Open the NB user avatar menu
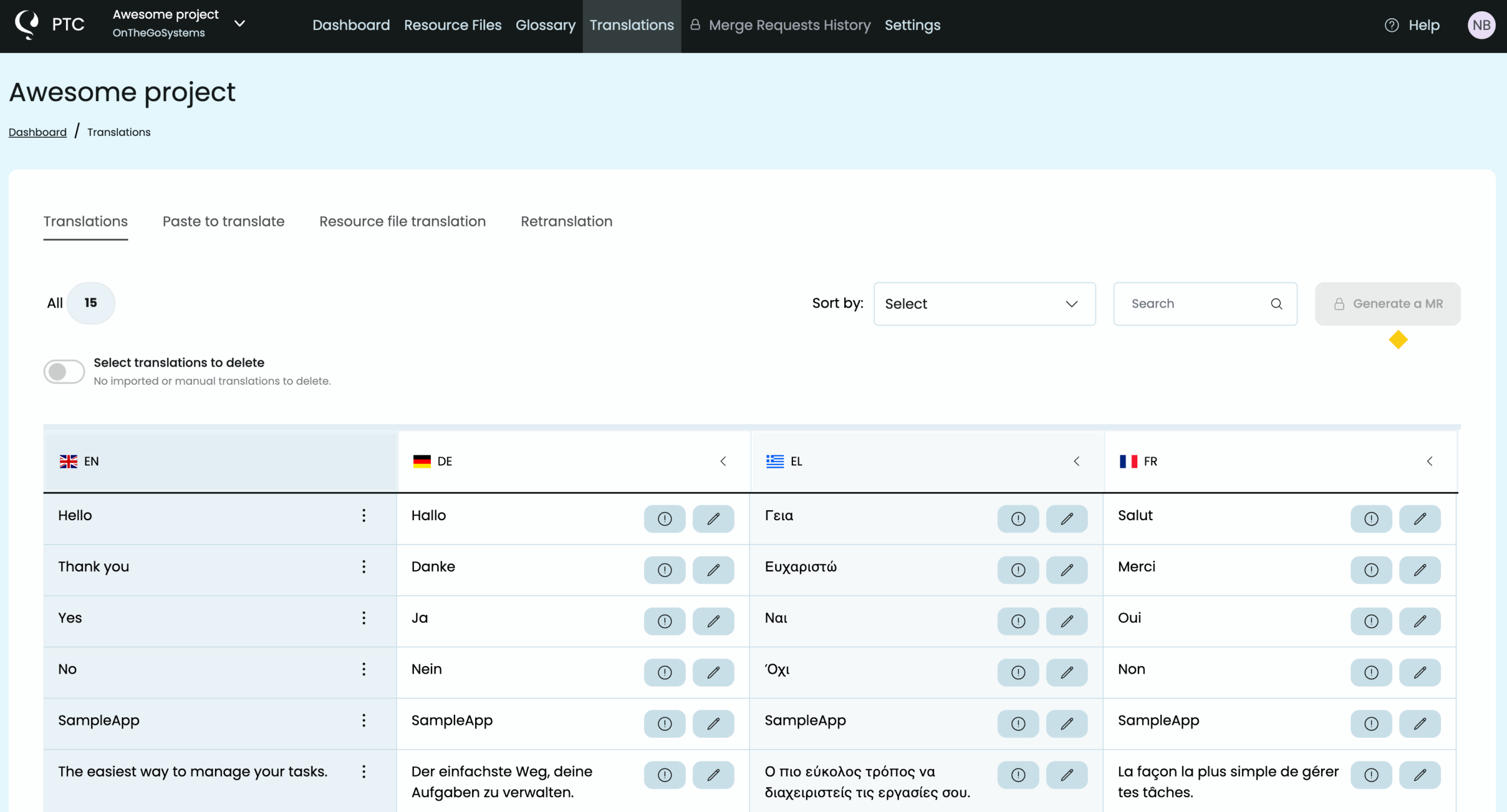1507x812 pixels. [1481, 25]
